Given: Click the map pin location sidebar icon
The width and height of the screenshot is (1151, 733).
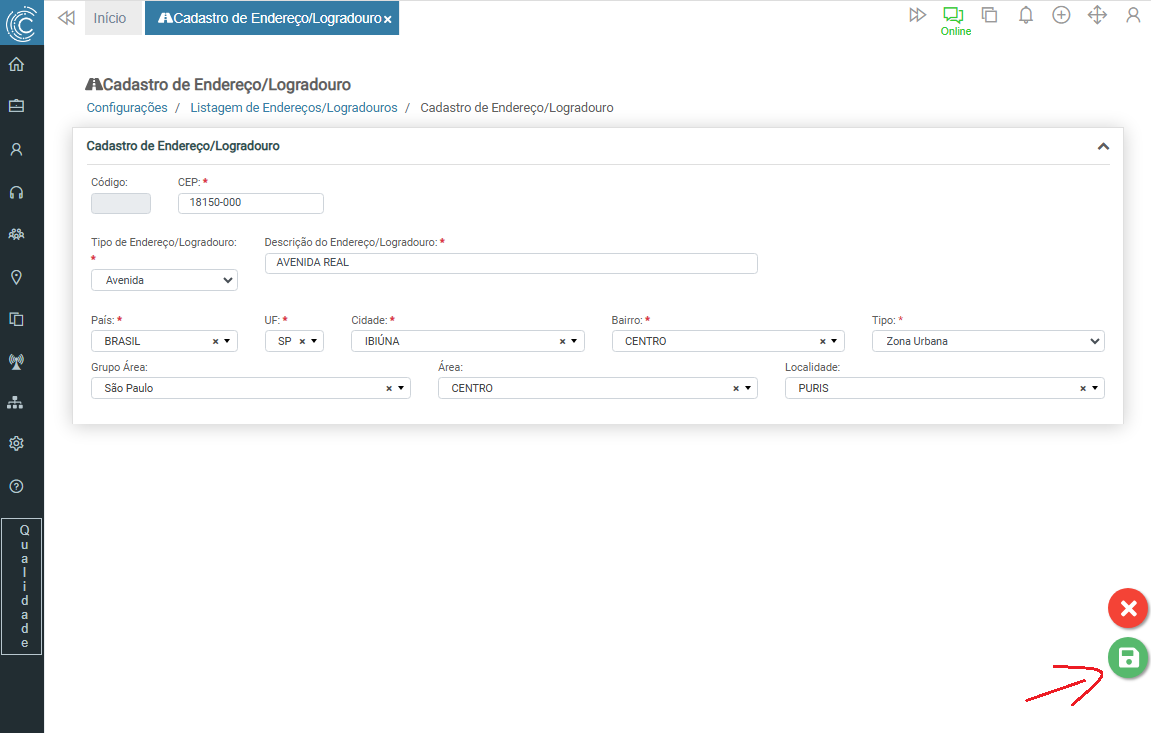Looking at the screenshot, I should click(16, 277).
